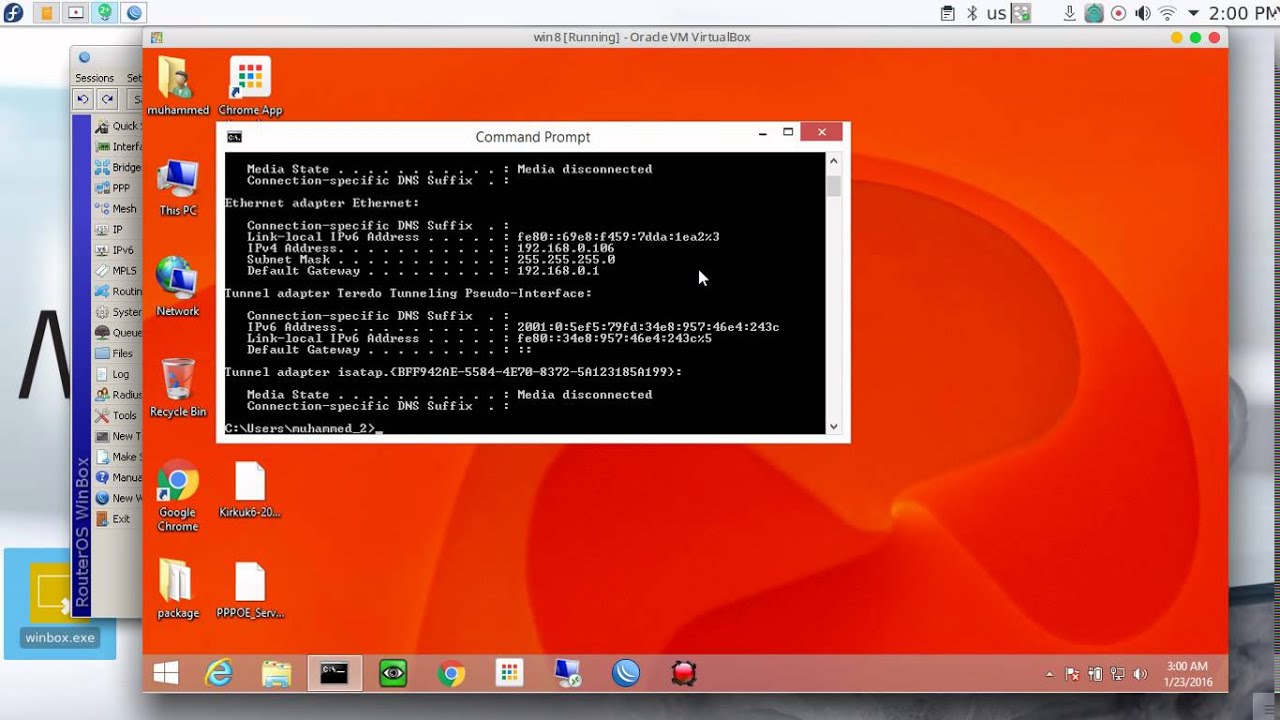Click the Command Prompt title bar icon
Image resolution: width=1280 pixels, height=720 pixels.
point(234,137)
